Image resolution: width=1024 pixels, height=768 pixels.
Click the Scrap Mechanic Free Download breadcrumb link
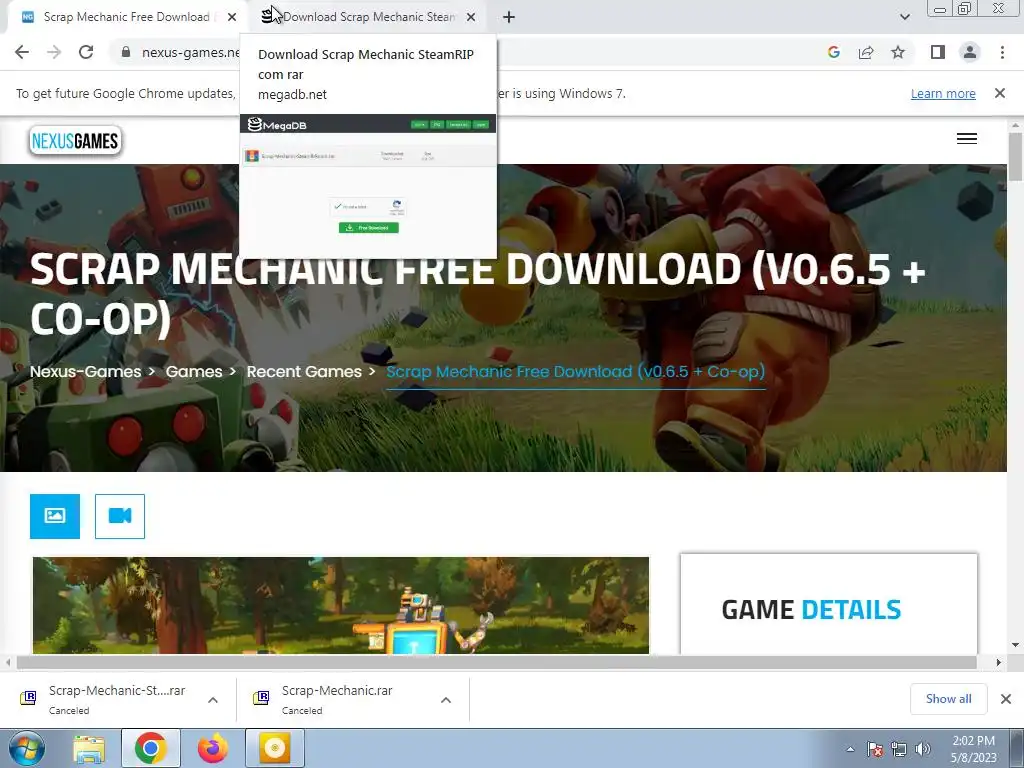tap(575, 372)
